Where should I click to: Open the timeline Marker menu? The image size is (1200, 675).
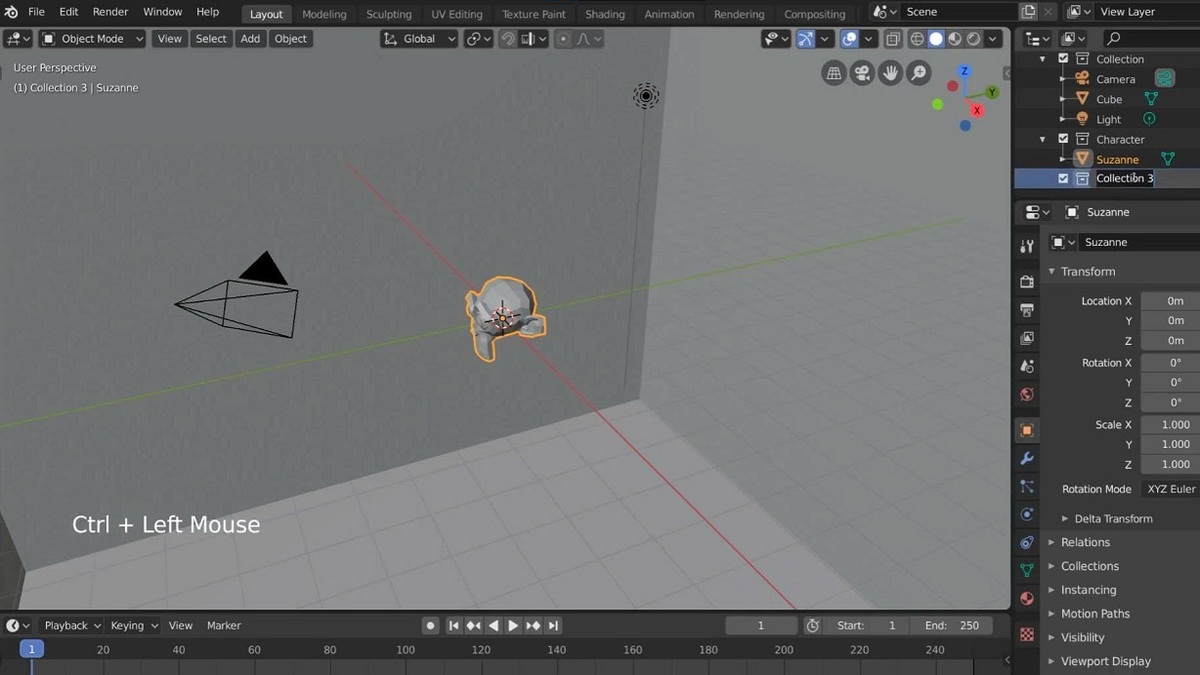(224, 625)
